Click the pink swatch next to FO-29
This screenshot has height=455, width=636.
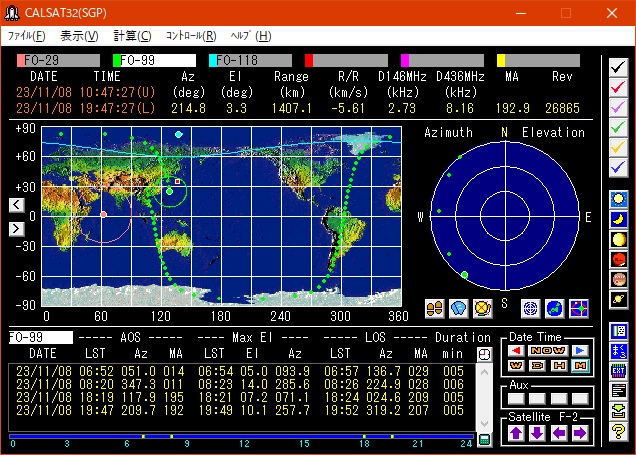coord(21,60)
